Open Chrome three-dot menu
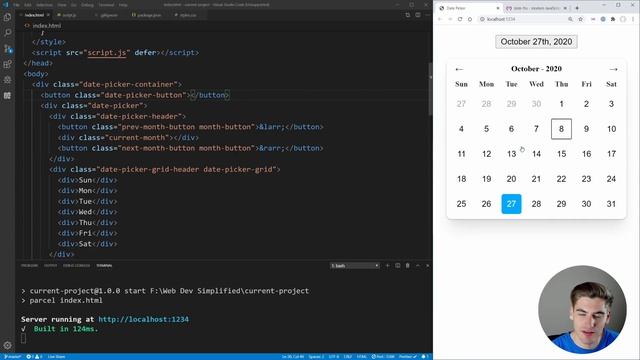 click(x=633, y=19)
